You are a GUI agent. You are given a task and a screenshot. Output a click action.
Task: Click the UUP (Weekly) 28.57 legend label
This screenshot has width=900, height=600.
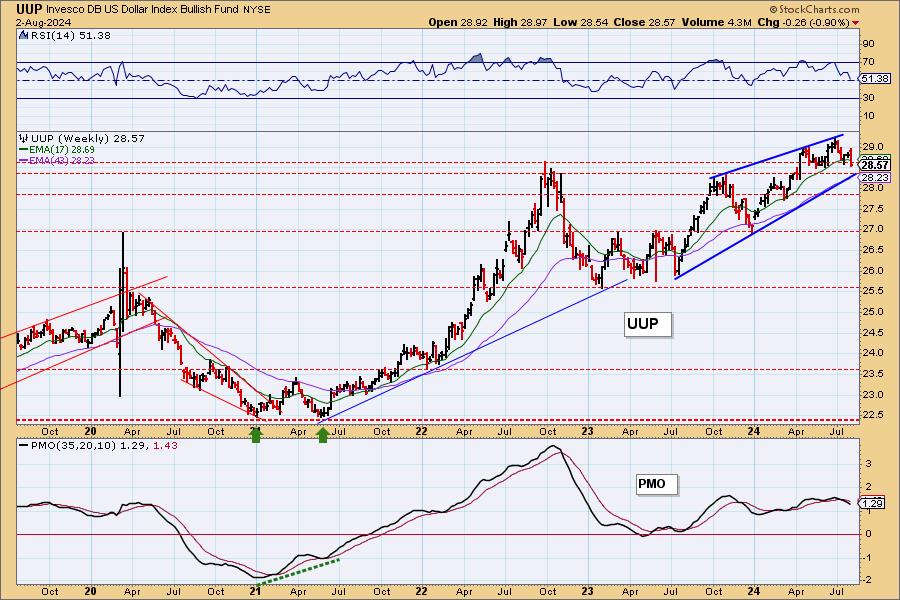point(87,138)
